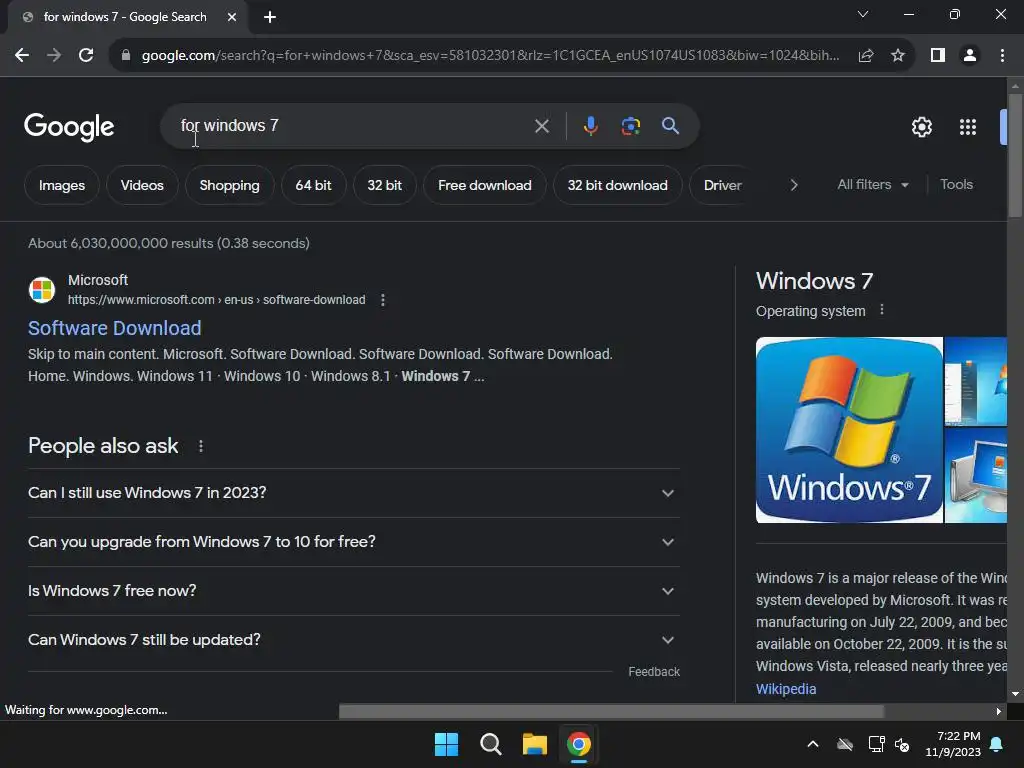Open Google quick settings gear
The height and width of the screenshot is (768, 1024).
tap(921, 127)
